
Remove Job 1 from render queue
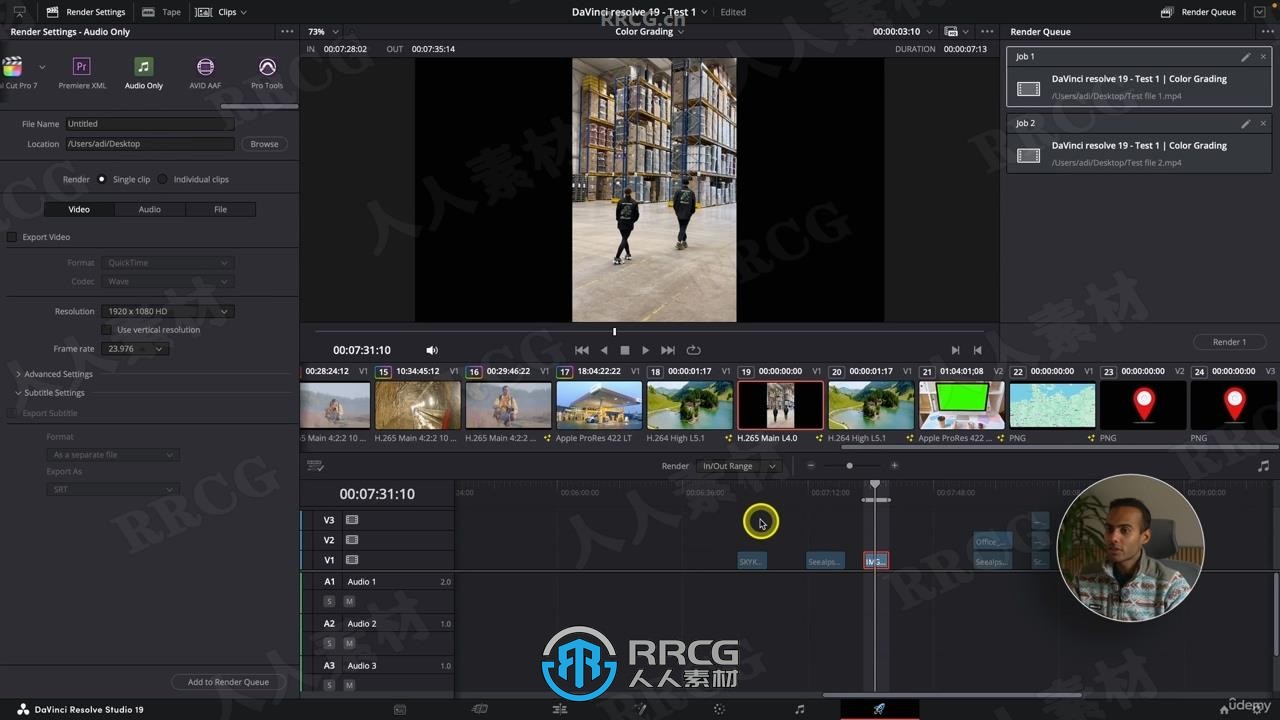point(1263,57)
